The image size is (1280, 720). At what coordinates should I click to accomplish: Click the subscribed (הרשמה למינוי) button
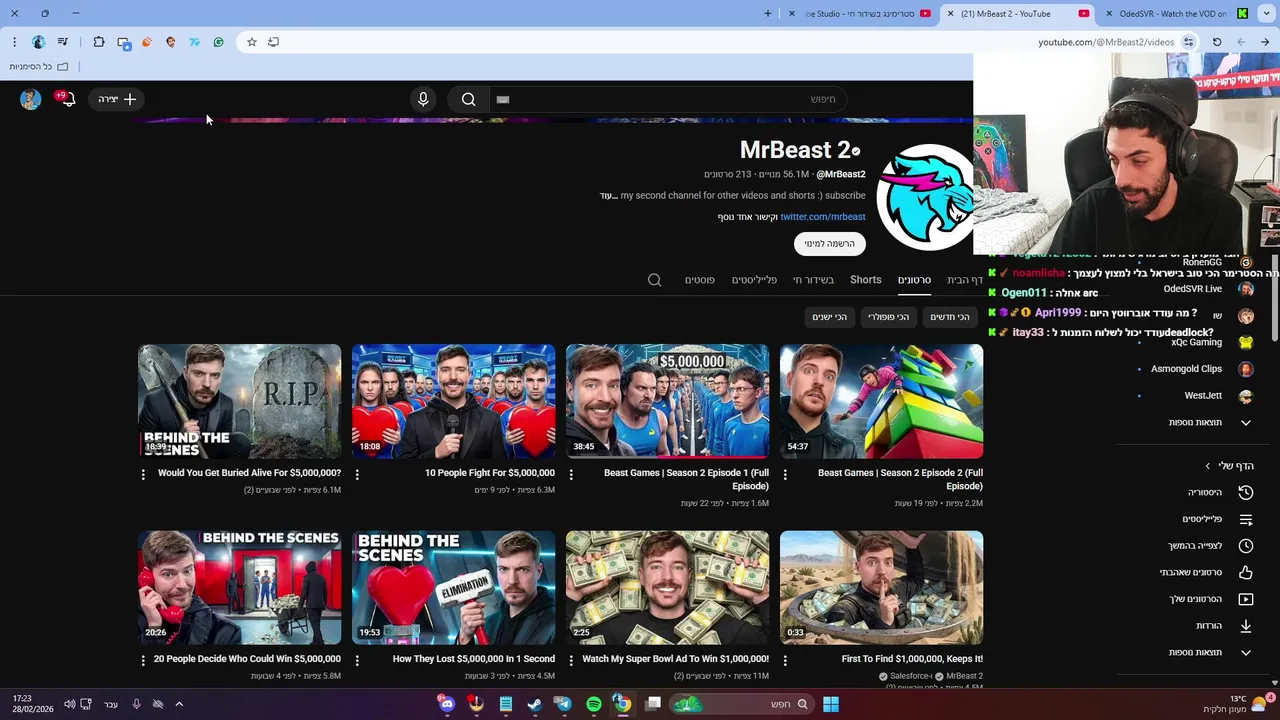(x=830, y=243)
